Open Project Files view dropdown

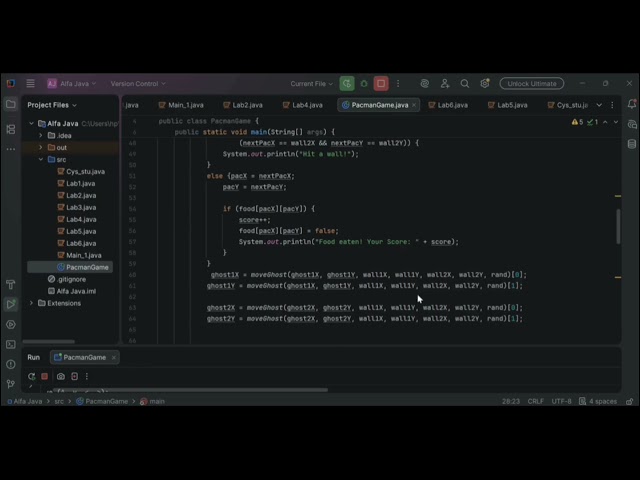[x=52, y=105]
